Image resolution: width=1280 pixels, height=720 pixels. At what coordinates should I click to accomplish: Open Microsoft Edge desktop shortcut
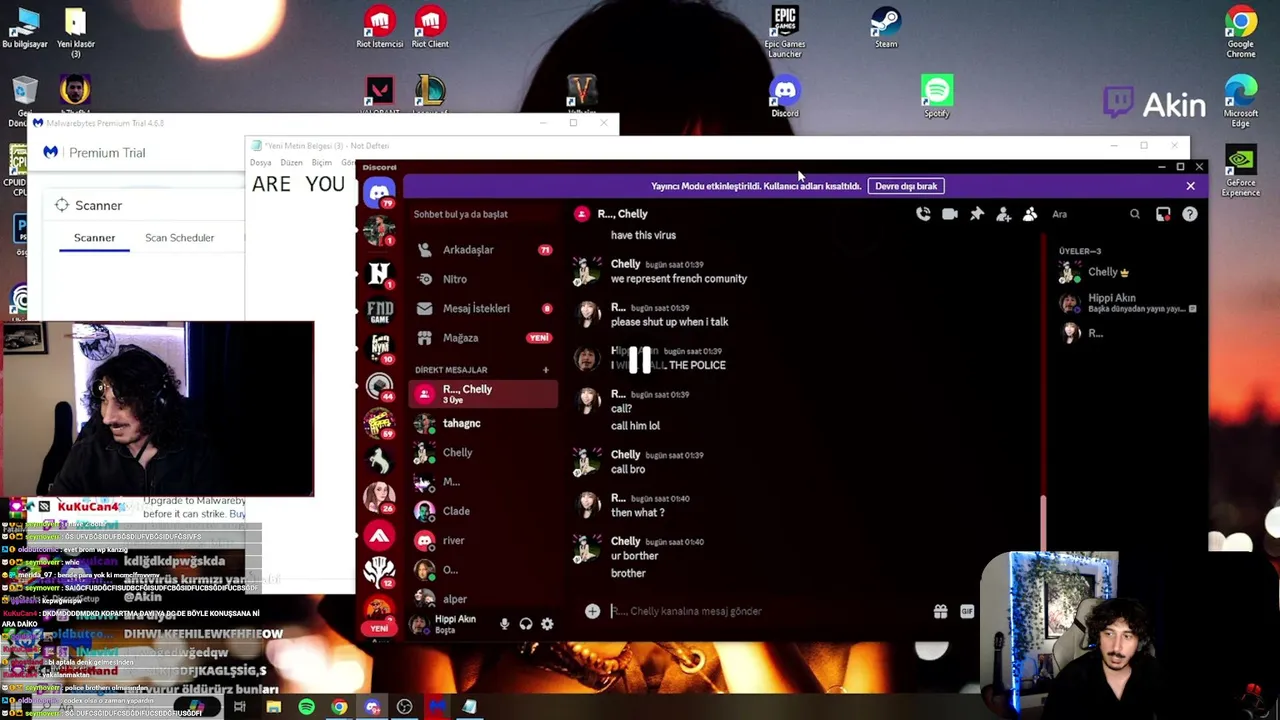1241,100
